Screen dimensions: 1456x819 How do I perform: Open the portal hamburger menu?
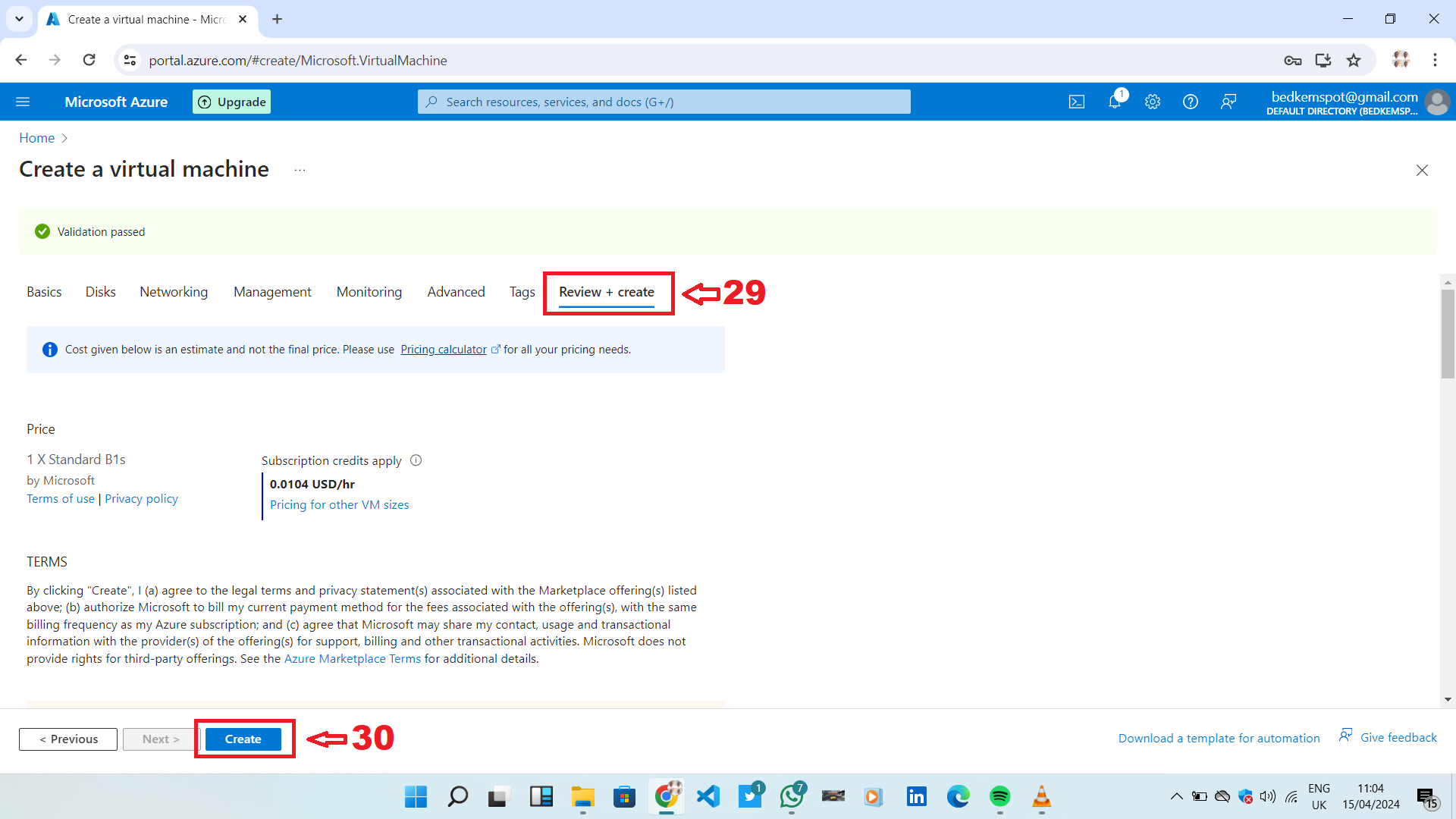coord(23,102)
